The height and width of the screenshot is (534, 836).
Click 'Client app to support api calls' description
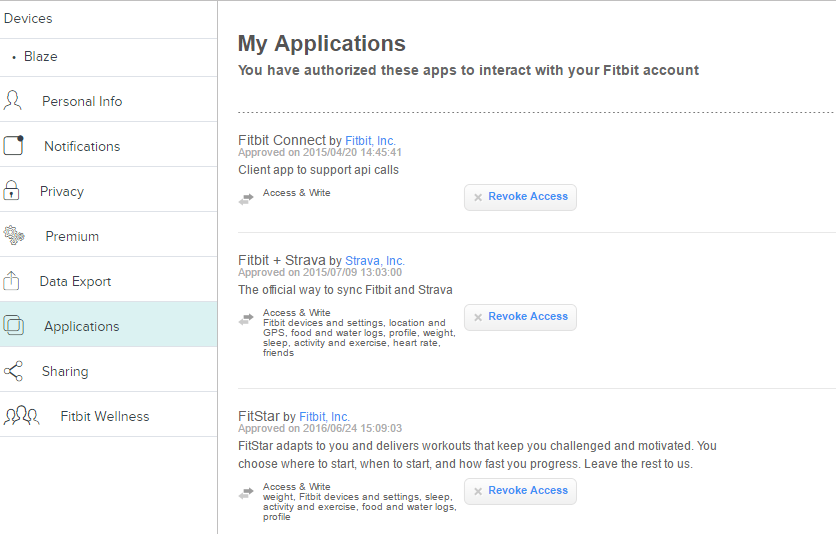click(318, 170)
